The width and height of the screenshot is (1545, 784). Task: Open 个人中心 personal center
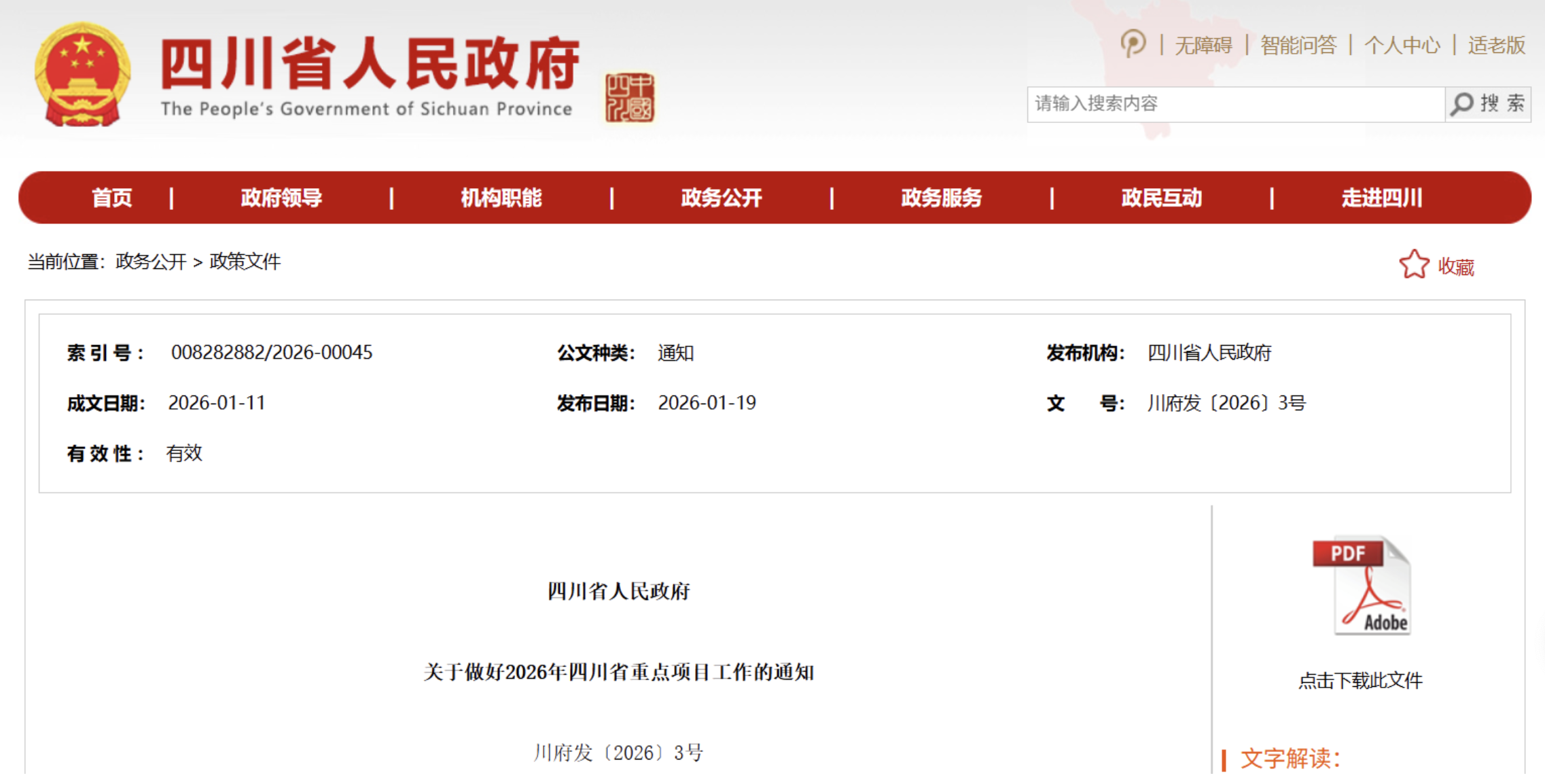click(x=1403, y=46)
